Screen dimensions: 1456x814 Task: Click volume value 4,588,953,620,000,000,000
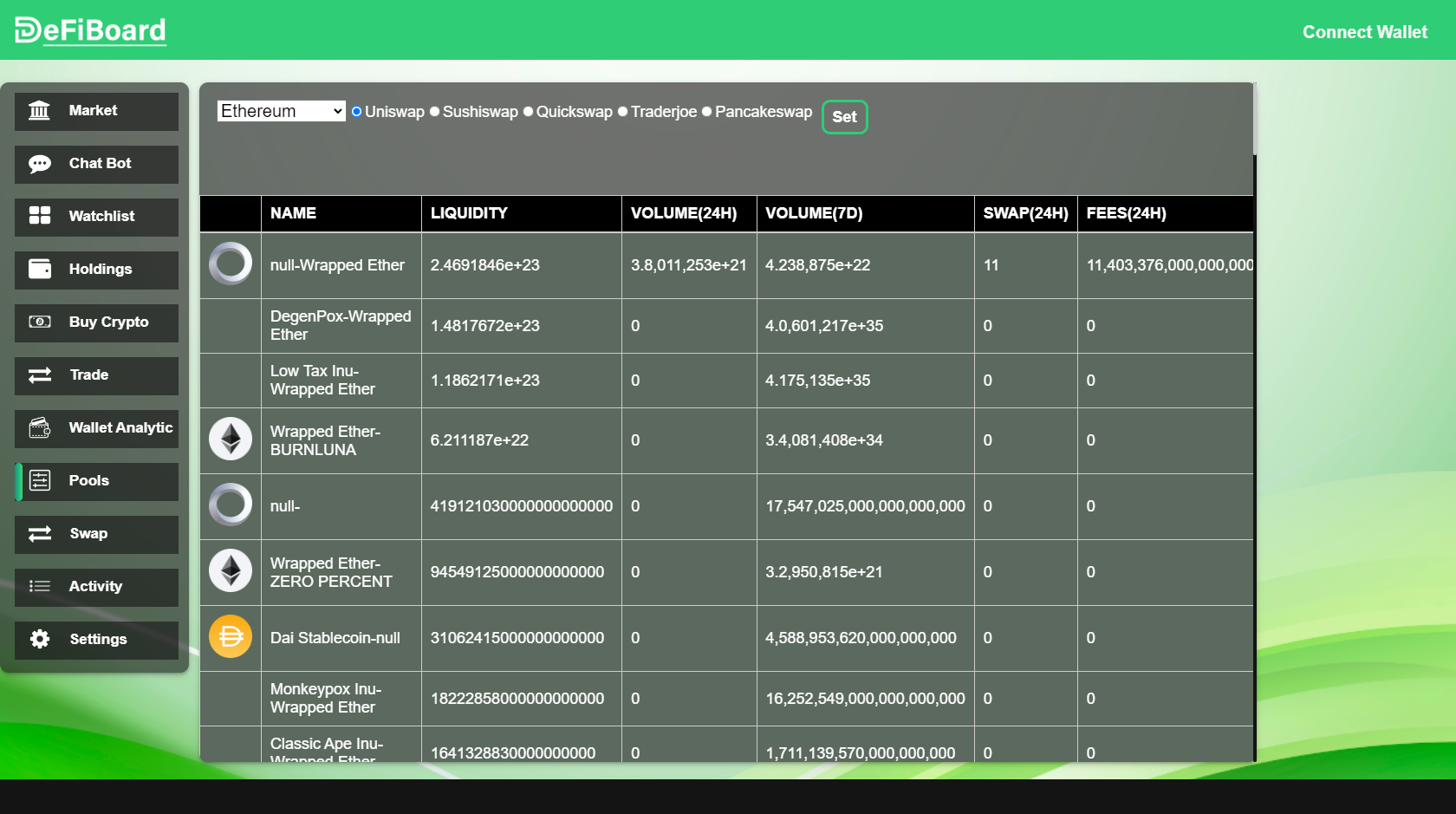(861, 638)
